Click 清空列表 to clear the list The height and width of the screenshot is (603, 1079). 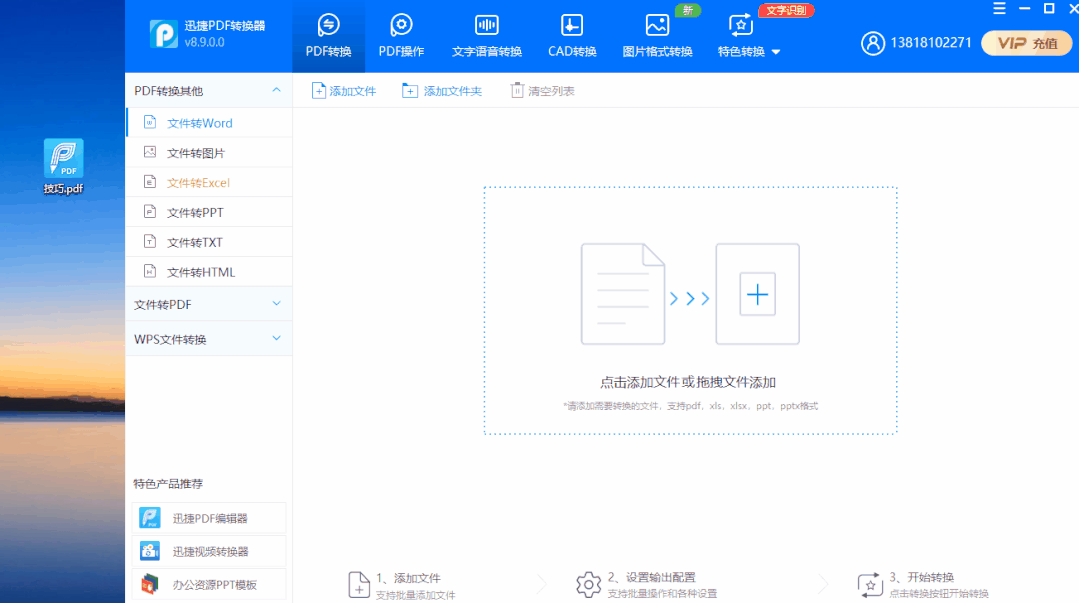tap(543, 91)
